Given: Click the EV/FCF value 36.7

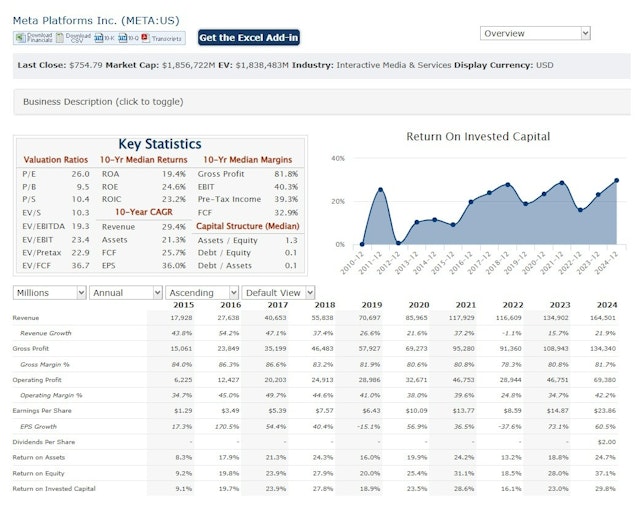Looking at the screenshot, I should pyautogui.click(x=80, y=265).
